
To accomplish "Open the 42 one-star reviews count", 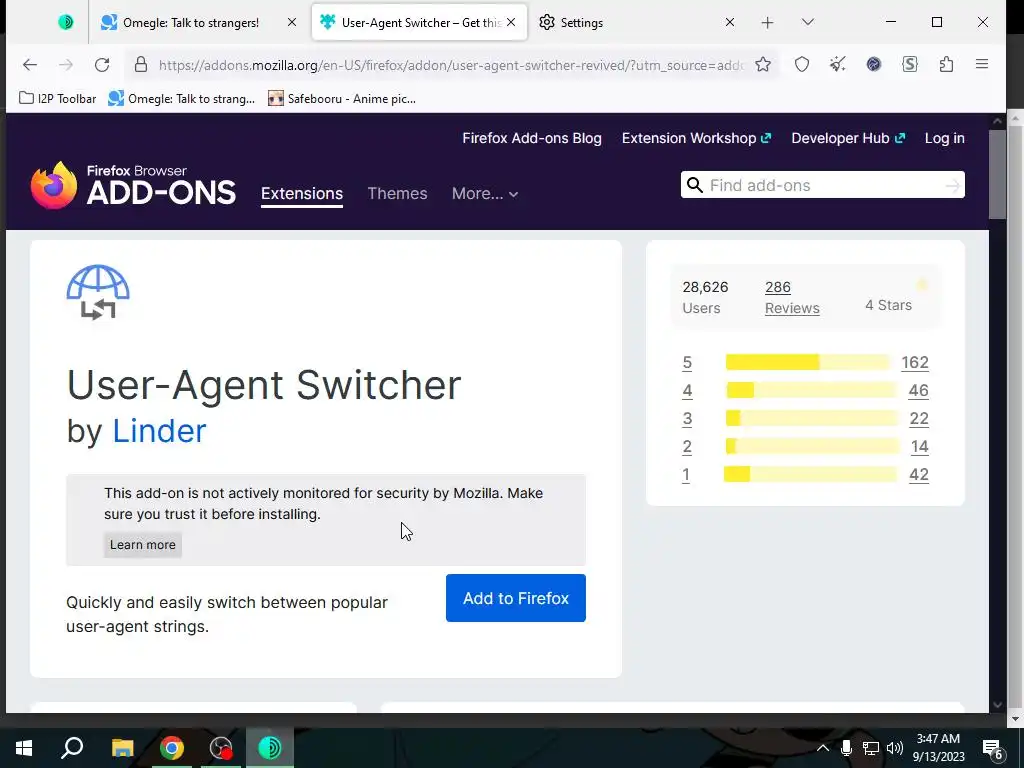I will coord(919,475).
